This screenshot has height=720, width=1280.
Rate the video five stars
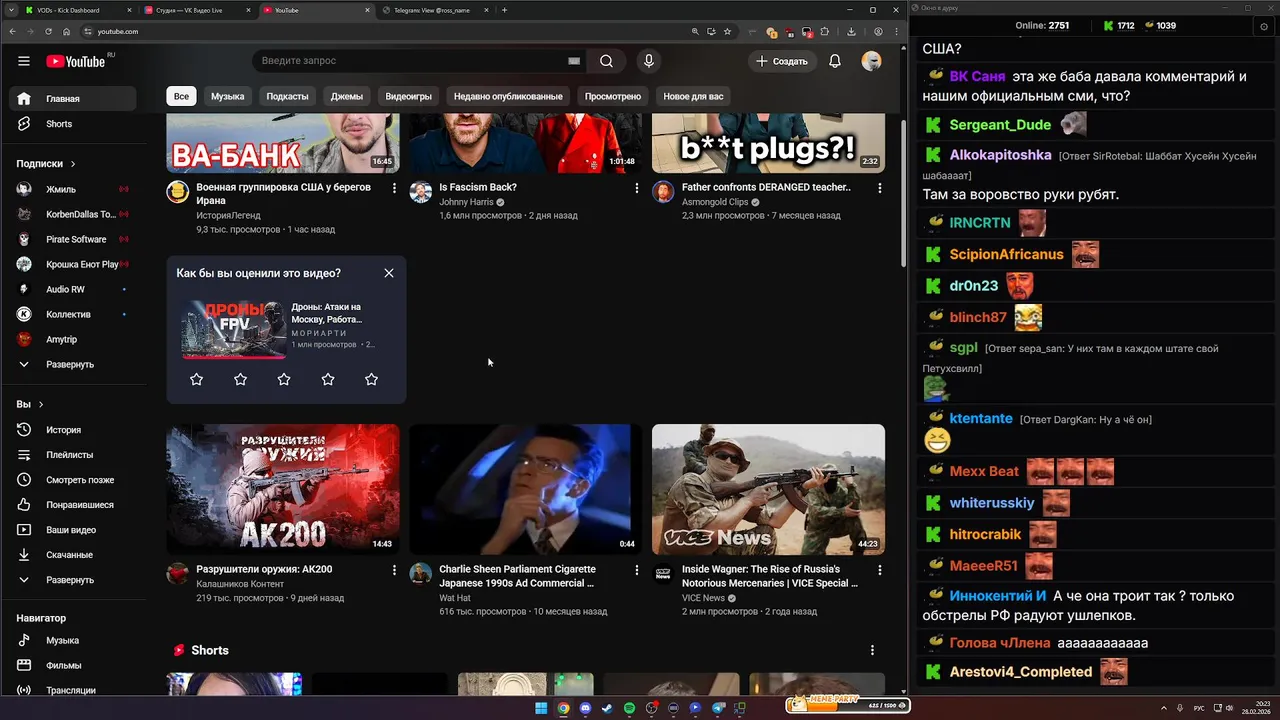click(371, 379)
